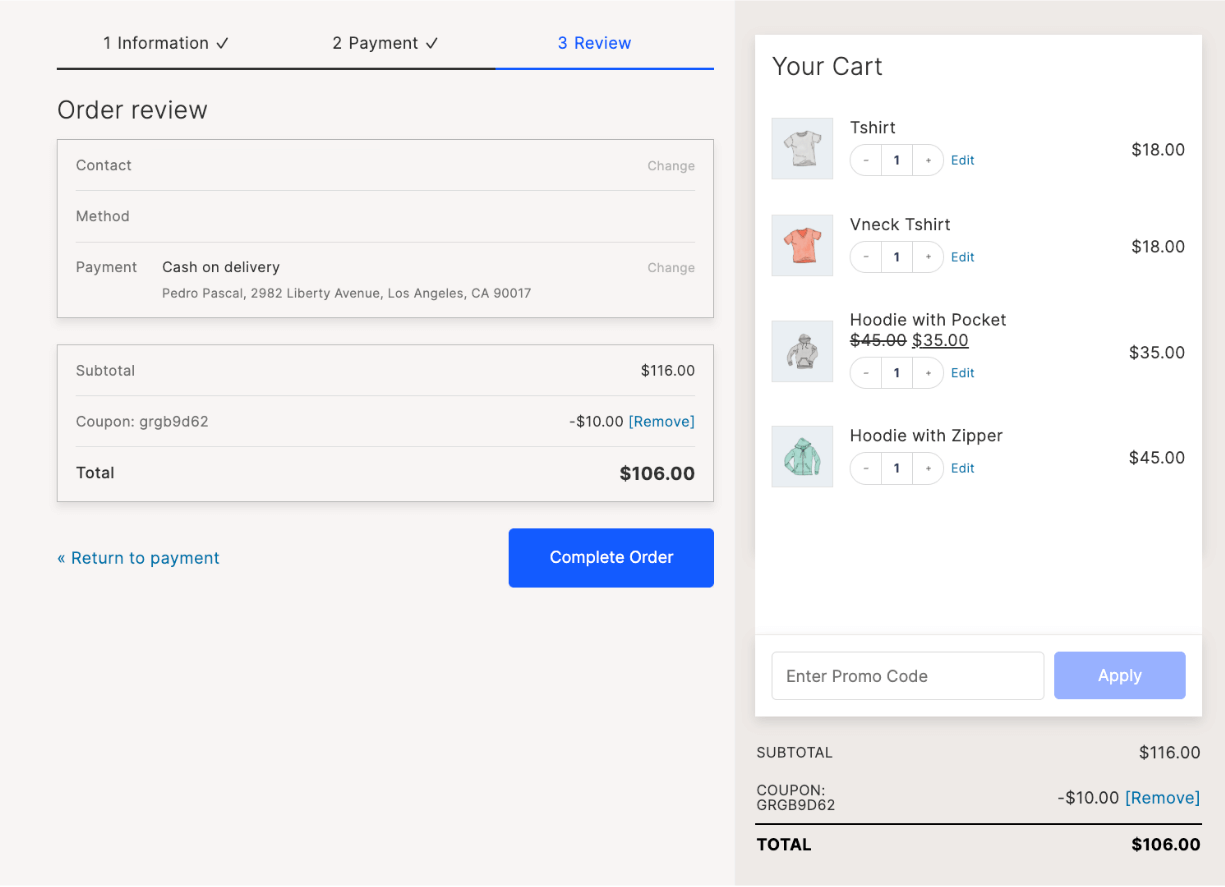Click the struck-through $45.00 price
Viewport: 1225px width, 887px height.
878,340
